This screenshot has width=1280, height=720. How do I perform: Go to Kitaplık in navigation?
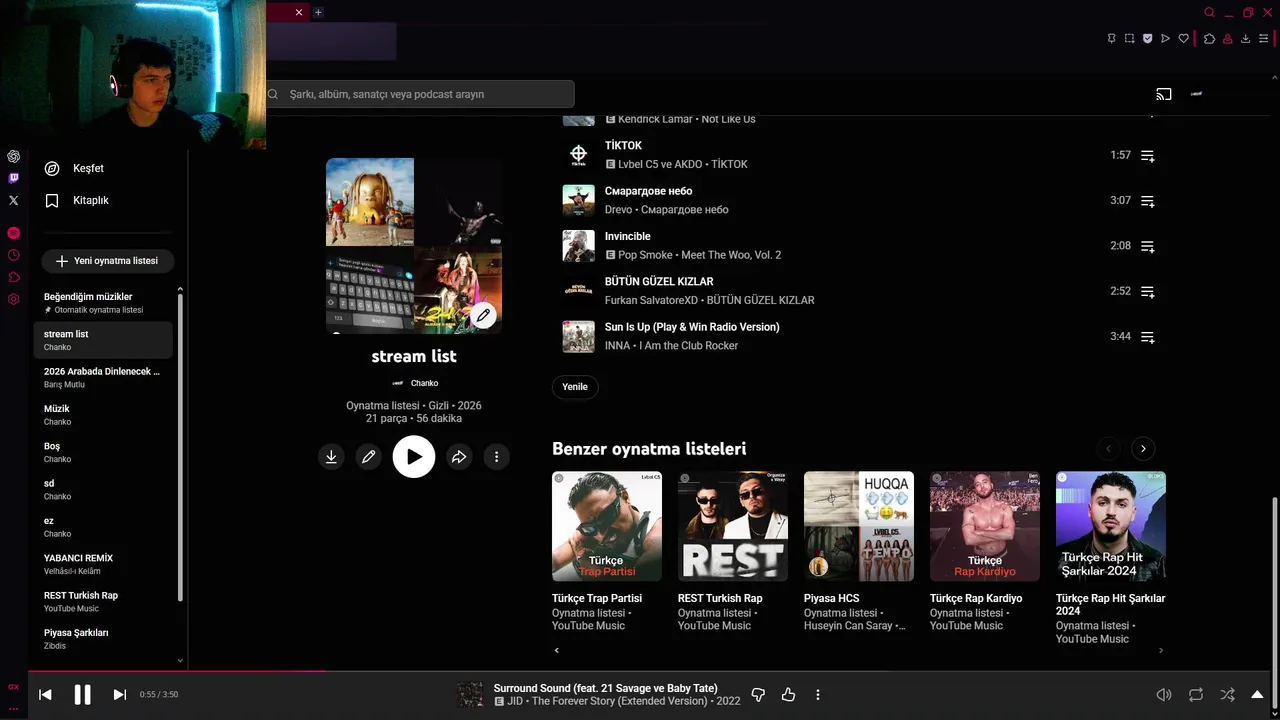(x=91, y=201)
